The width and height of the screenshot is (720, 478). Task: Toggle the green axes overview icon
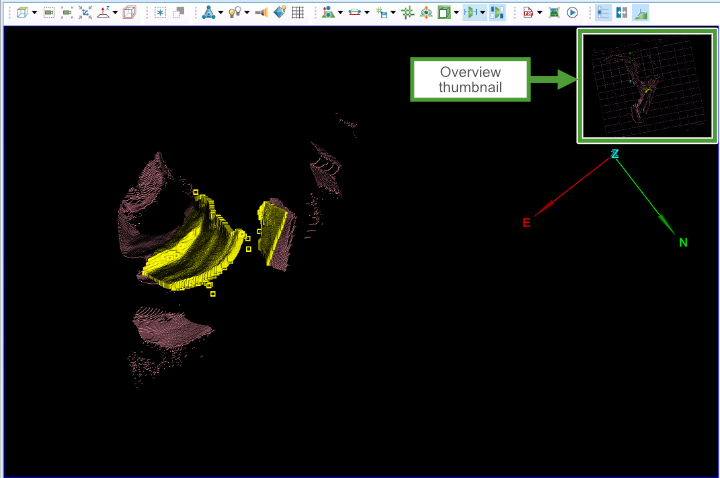click(641, 12)
